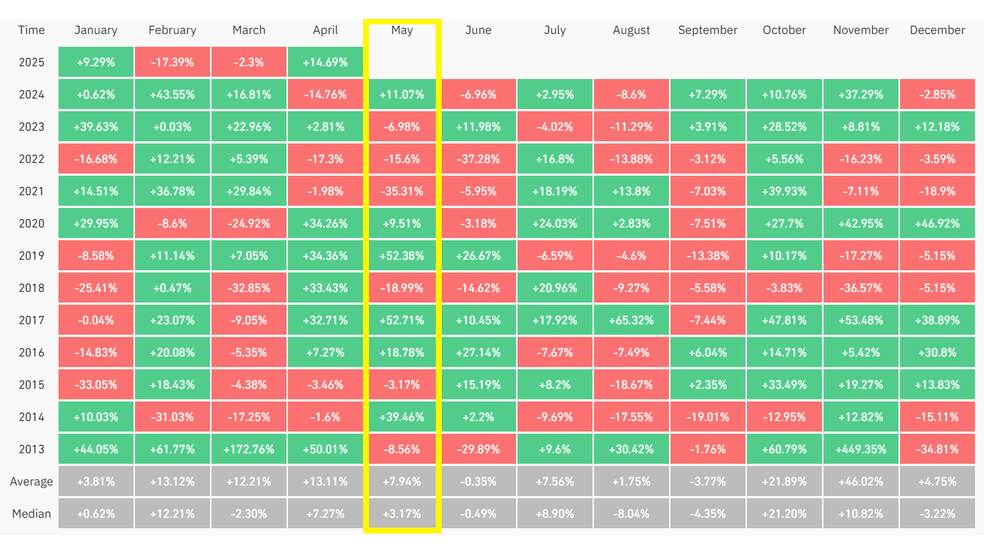This screenshot has height=554, width=984.
Task: Click the Average row label
Action: click(x=31, y=481)
